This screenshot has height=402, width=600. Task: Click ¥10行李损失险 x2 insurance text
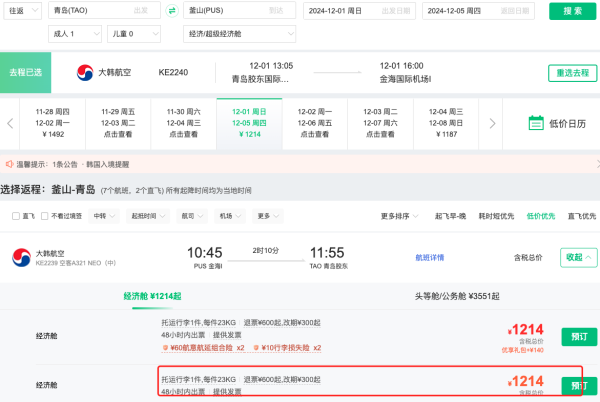click(x=291, y=348)
